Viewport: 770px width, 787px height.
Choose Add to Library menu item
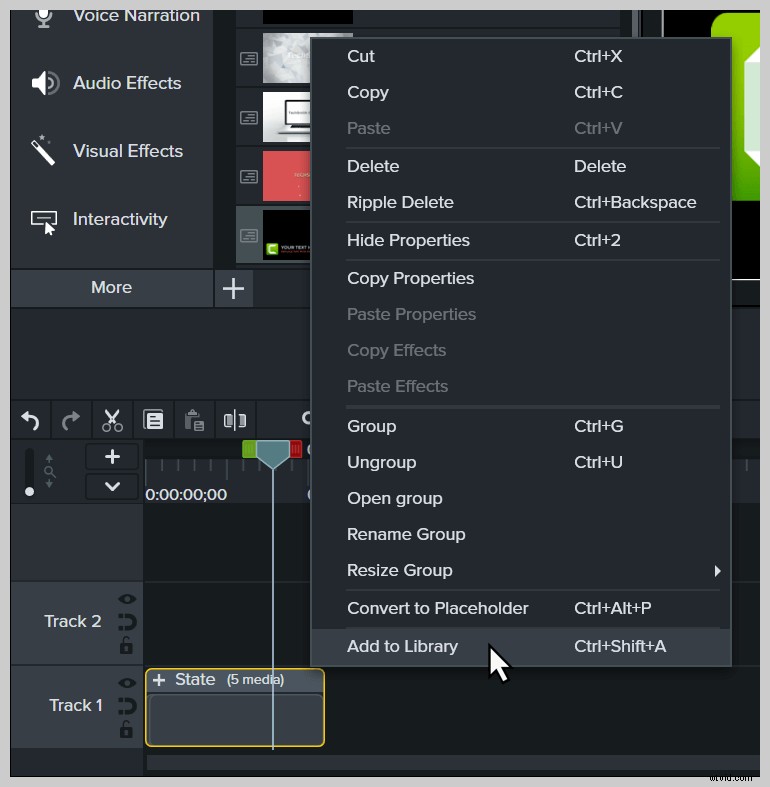521,646
